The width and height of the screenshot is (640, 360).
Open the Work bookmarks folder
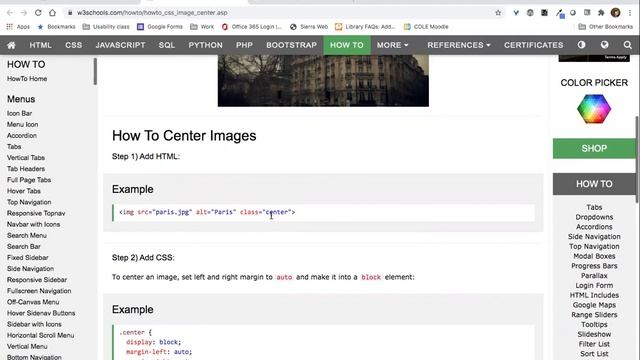pos(202,27)
